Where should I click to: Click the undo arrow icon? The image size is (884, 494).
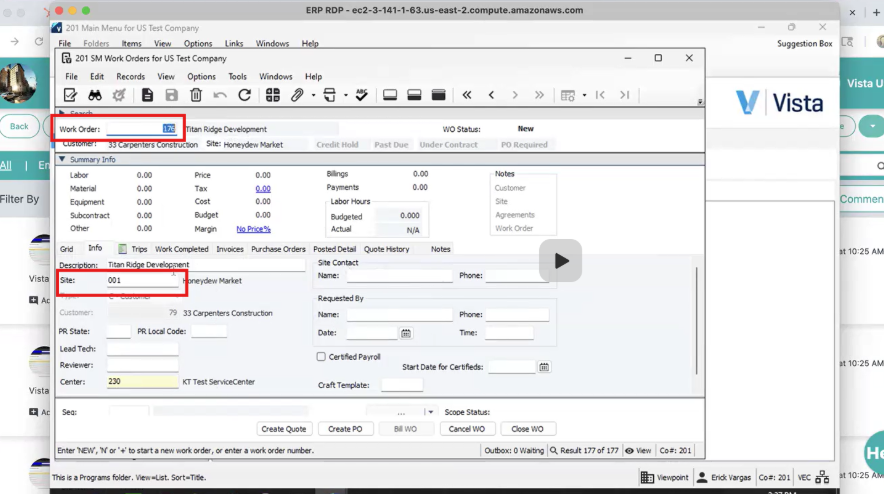(220, 95)
